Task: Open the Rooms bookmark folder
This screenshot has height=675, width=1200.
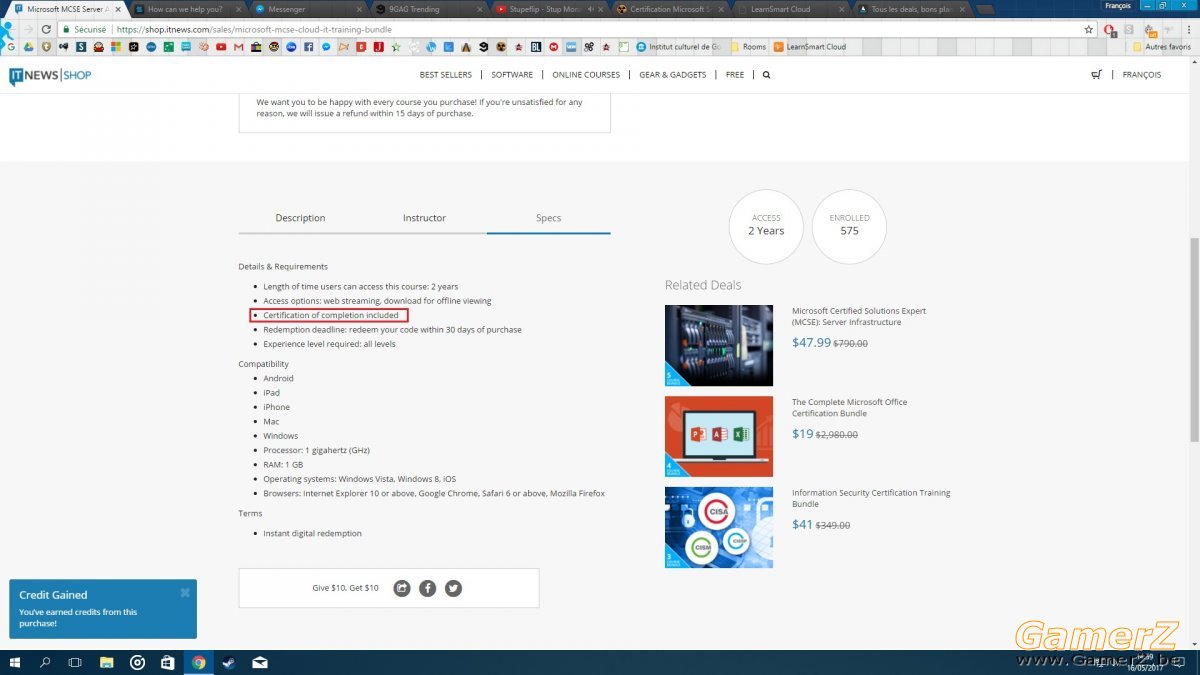Action: (x=748, y=46)
